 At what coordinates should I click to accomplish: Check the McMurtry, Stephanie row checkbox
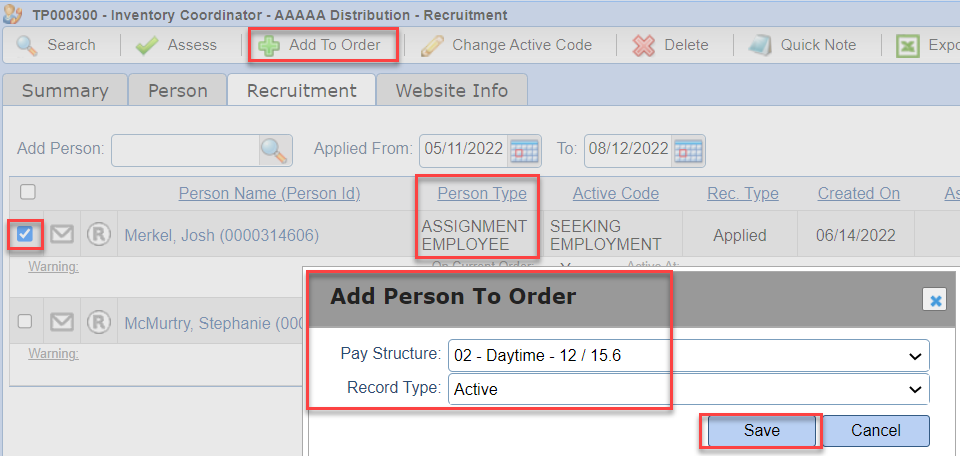click(x=24, y=321)
